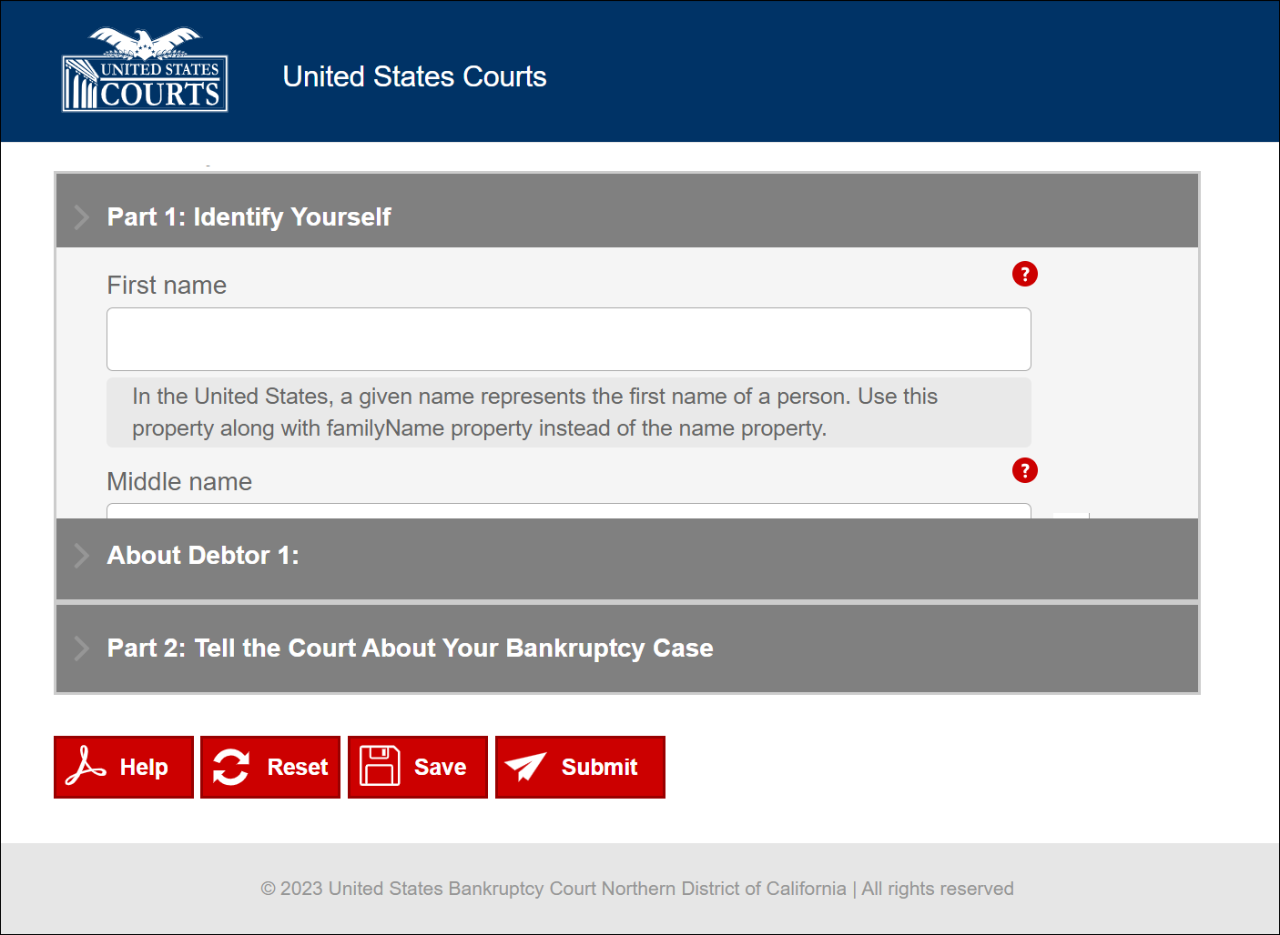
Task: Click inside the Middle name input field
Action: (568, 512)
